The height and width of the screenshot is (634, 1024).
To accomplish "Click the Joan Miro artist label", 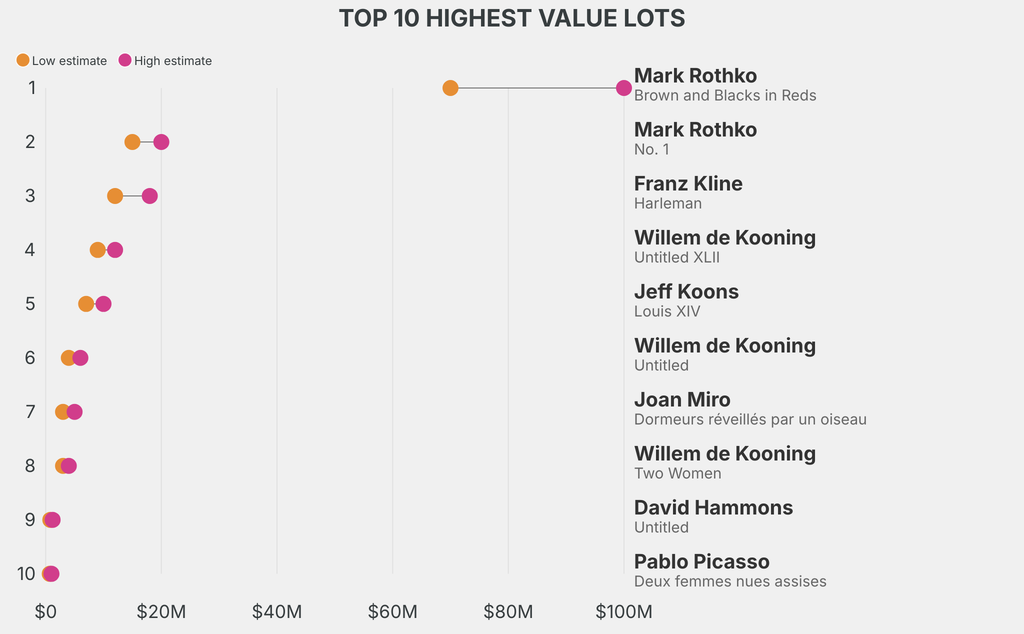I will pos(682,400).
